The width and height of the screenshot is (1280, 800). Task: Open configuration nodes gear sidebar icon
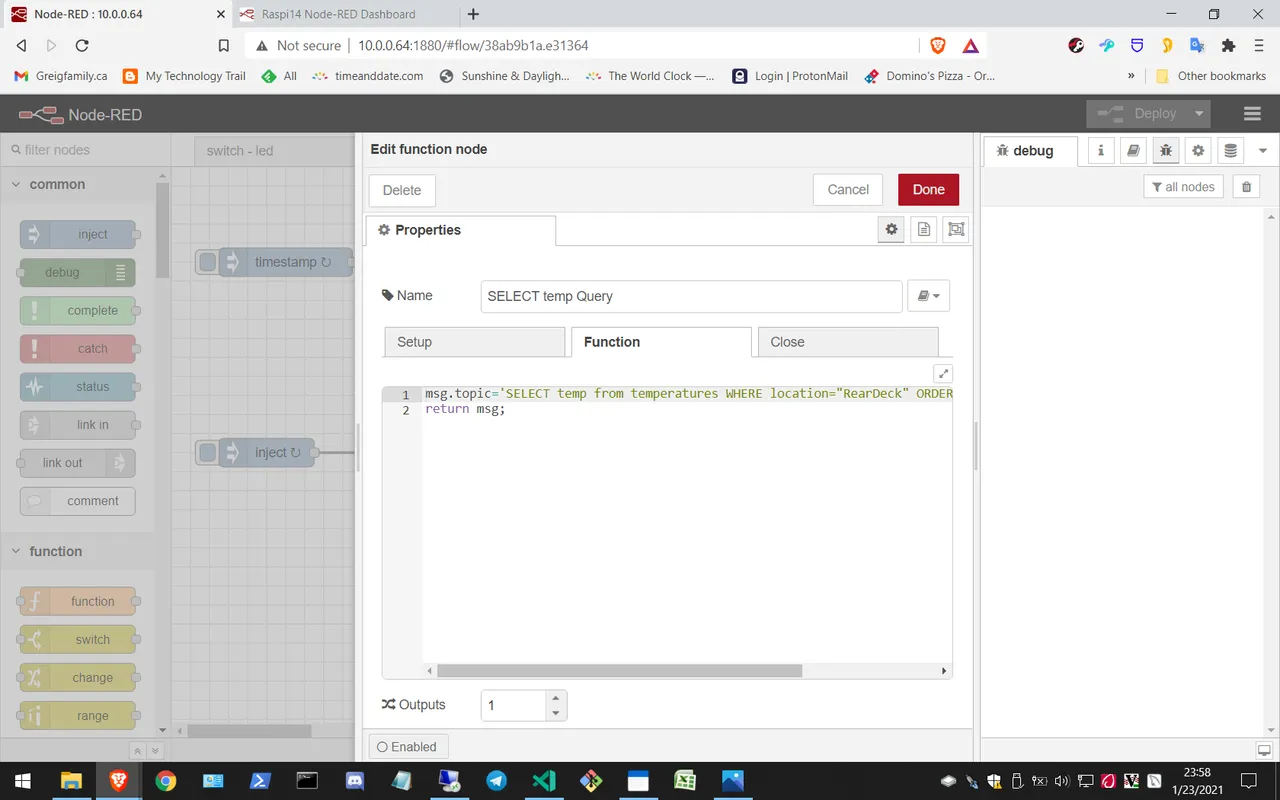click(1198, 150)
